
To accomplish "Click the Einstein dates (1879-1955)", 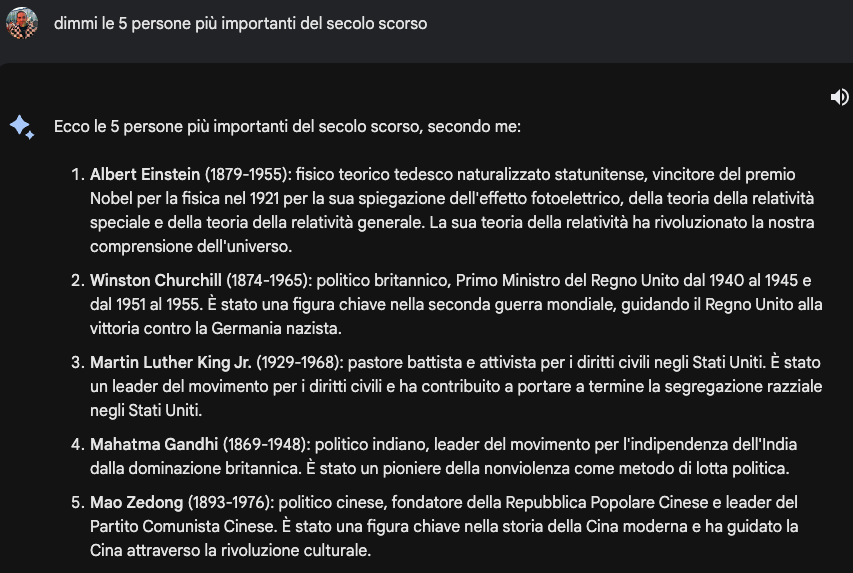I will (248, 174).
